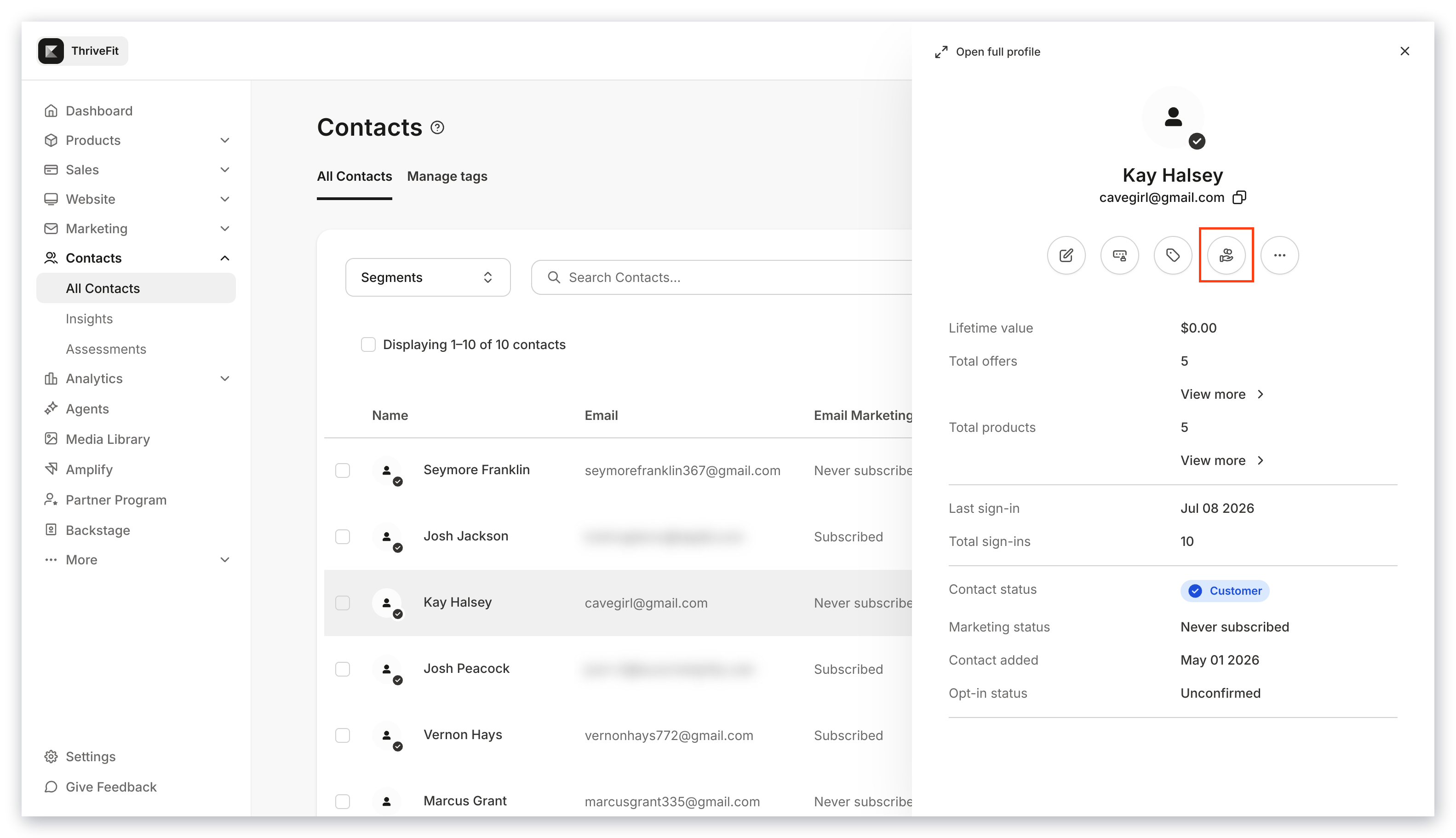Expand the Marketing menu chevron

225,228
